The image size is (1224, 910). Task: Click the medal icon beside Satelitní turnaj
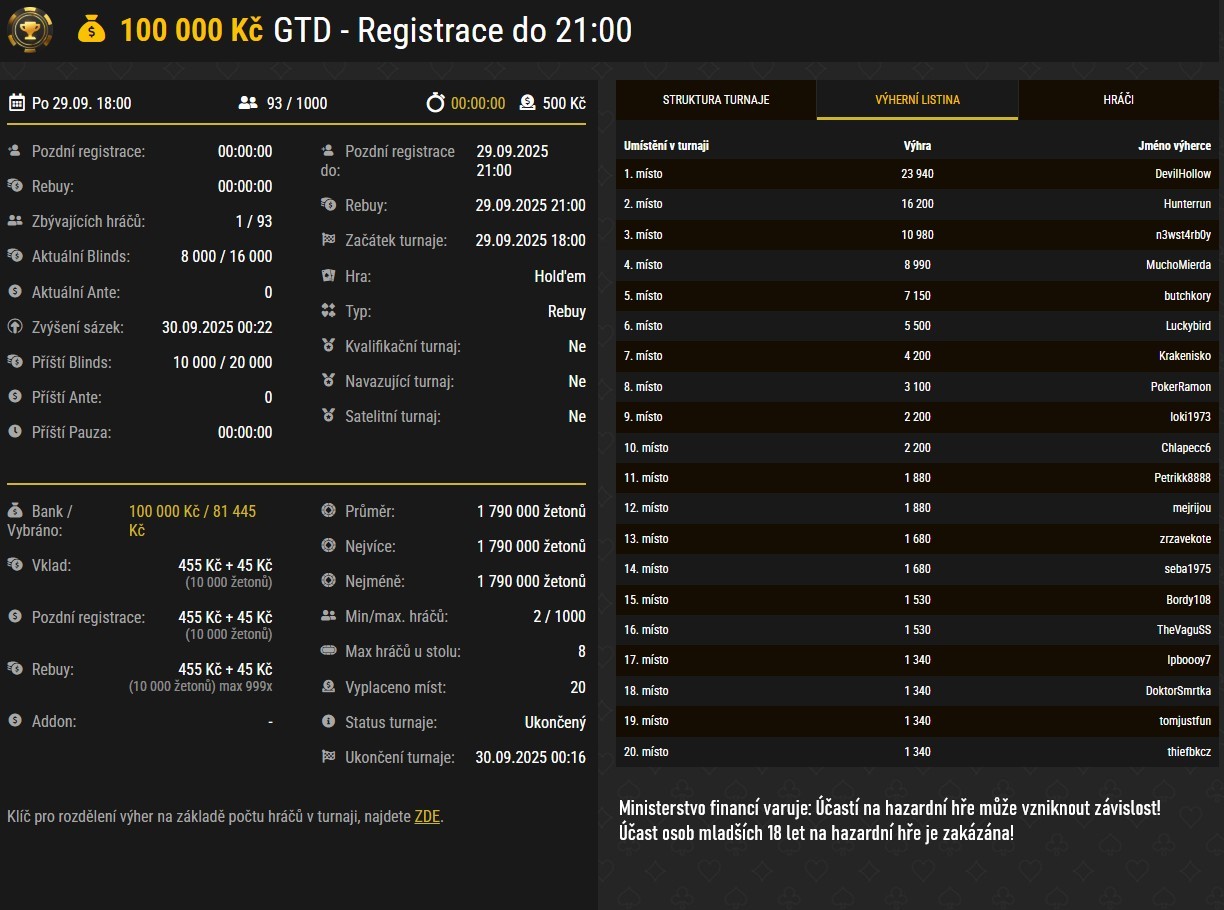(328, 416)
